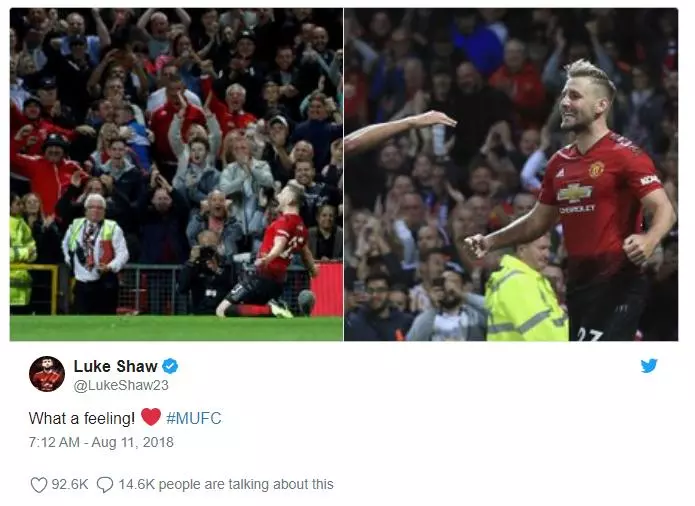This screenshot has width=695, height=506.
Task: Click the Chevrolet logo on the red shirt
Action: coord(575,192)
